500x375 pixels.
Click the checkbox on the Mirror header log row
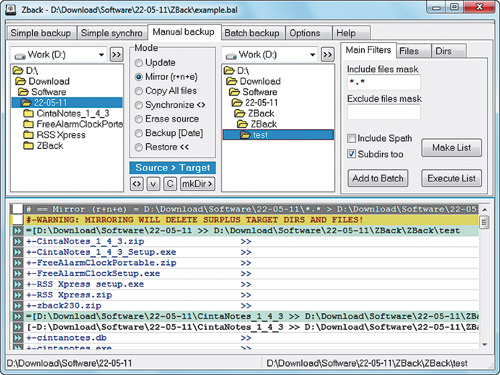(x=17, y=209)
